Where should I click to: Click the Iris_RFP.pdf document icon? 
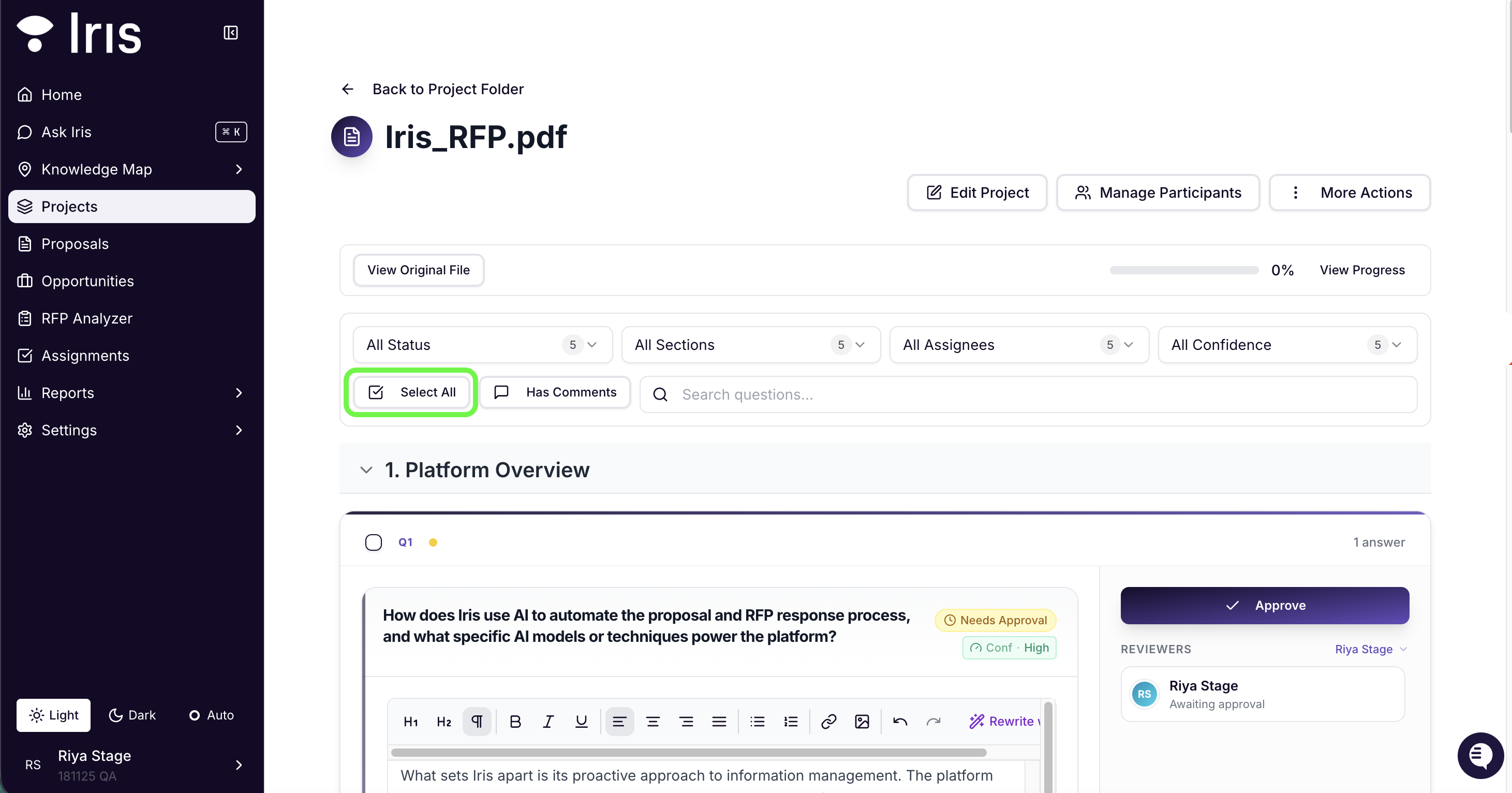tap(351, 136)
